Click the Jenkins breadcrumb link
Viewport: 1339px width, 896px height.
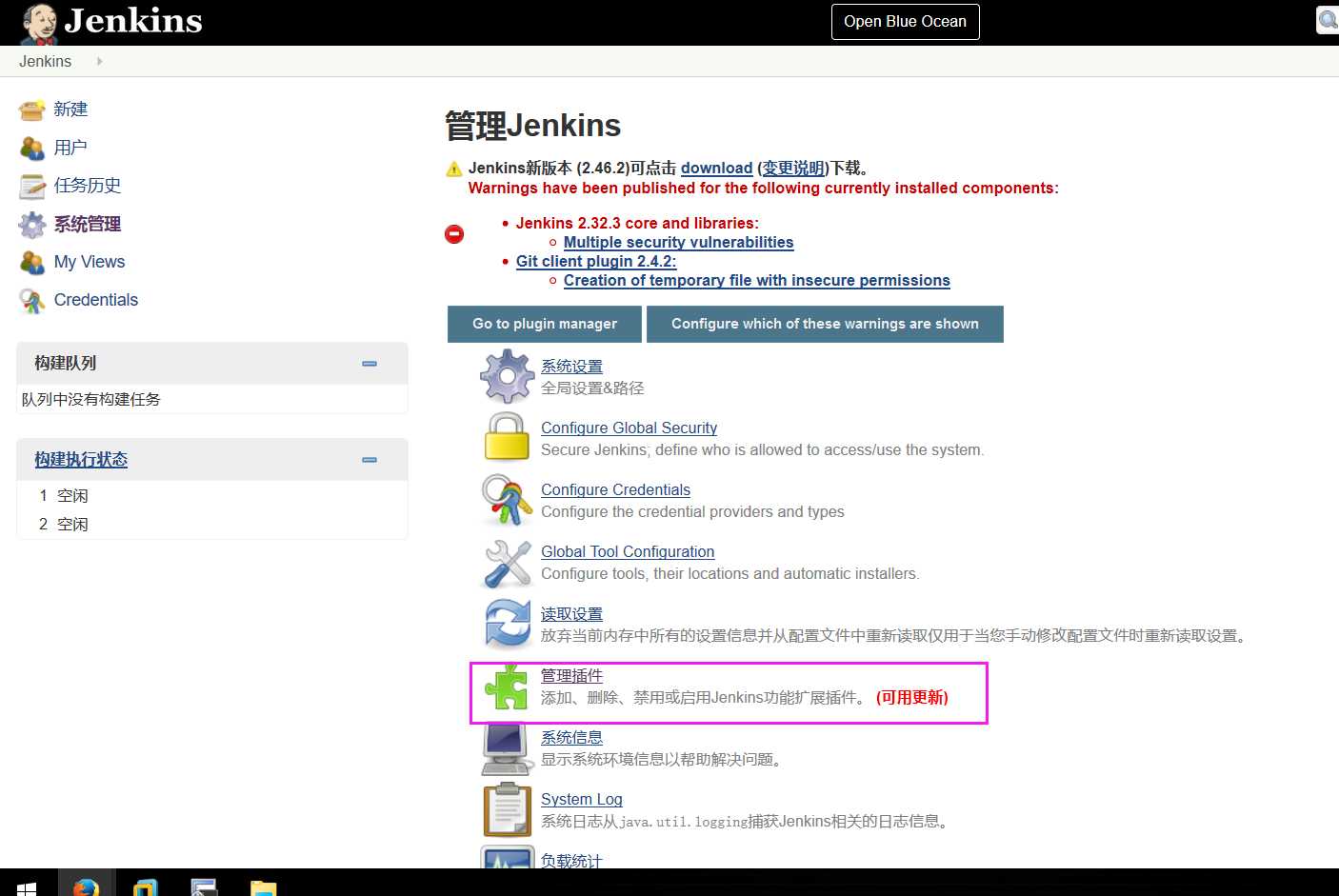[x=45, y=61]
